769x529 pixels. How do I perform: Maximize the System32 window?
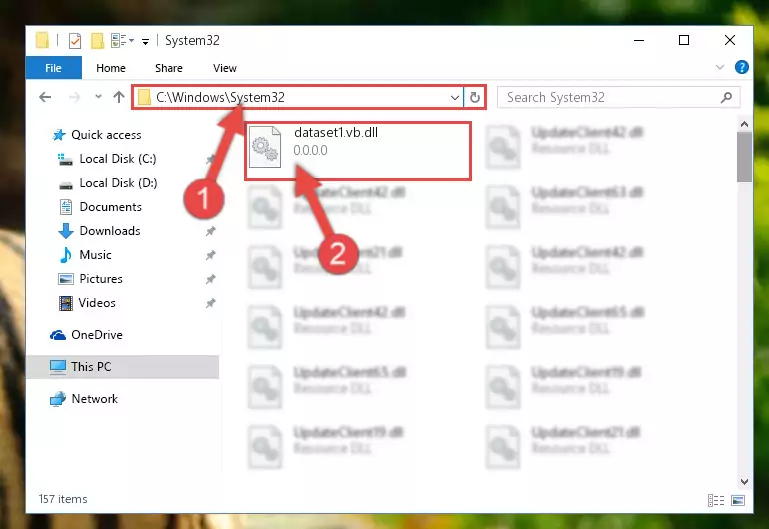coord(684,40)
